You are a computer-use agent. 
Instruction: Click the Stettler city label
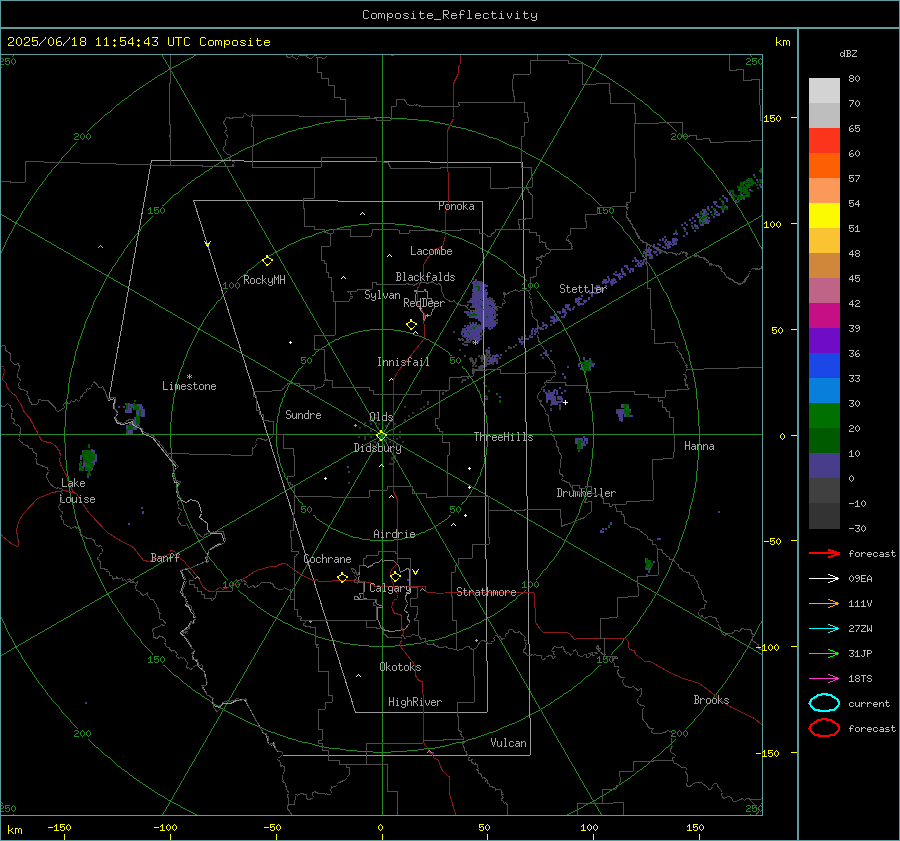(x=583, y=289)
